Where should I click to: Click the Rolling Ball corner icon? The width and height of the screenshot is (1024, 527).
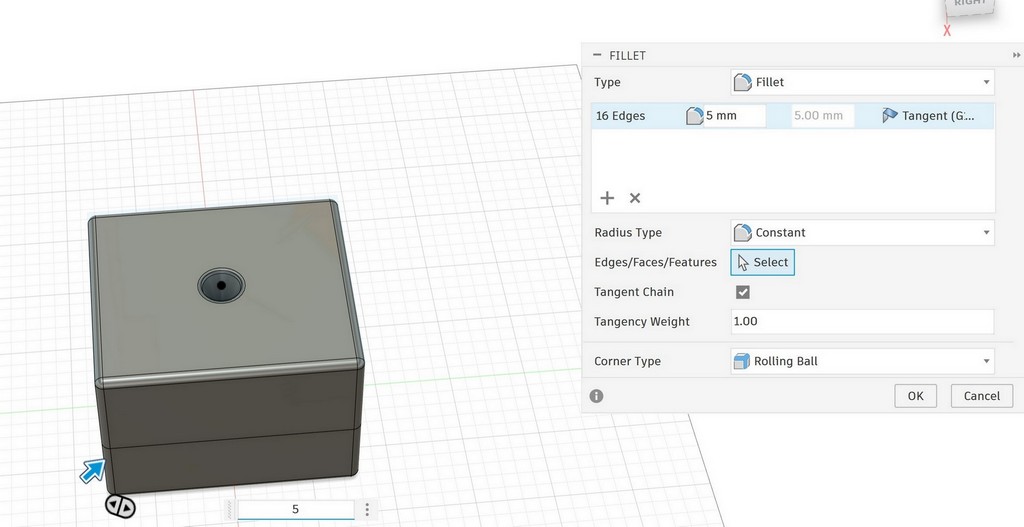click(x=742, y=361)
